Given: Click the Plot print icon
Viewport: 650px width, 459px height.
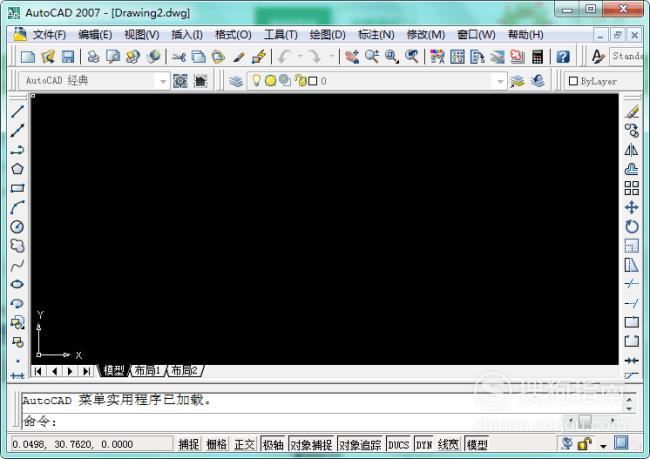Looking at the screenshot, I should (x=93, y=57).
